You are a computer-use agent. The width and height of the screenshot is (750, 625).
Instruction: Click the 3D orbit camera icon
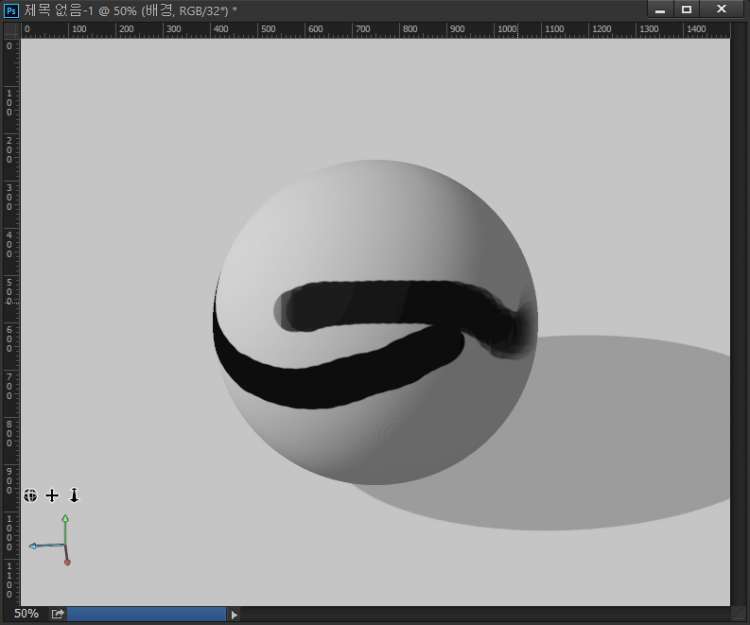31,495
